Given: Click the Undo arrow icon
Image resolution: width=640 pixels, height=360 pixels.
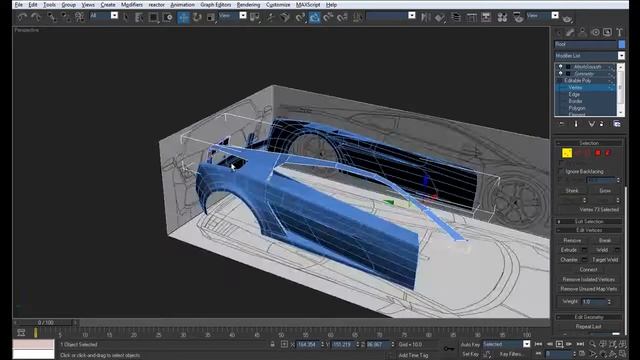Looking at the screenshot, I should click(22, 17).
